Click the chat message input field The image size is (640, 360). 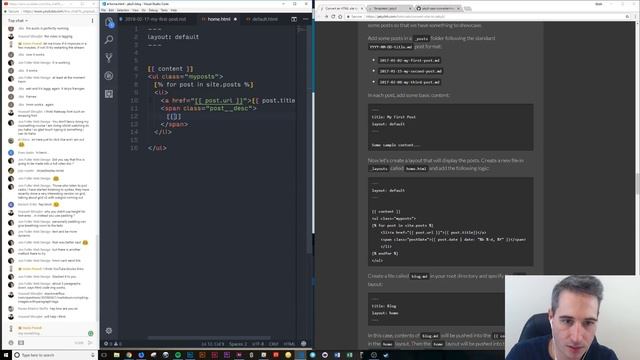[x=51, y=333]
